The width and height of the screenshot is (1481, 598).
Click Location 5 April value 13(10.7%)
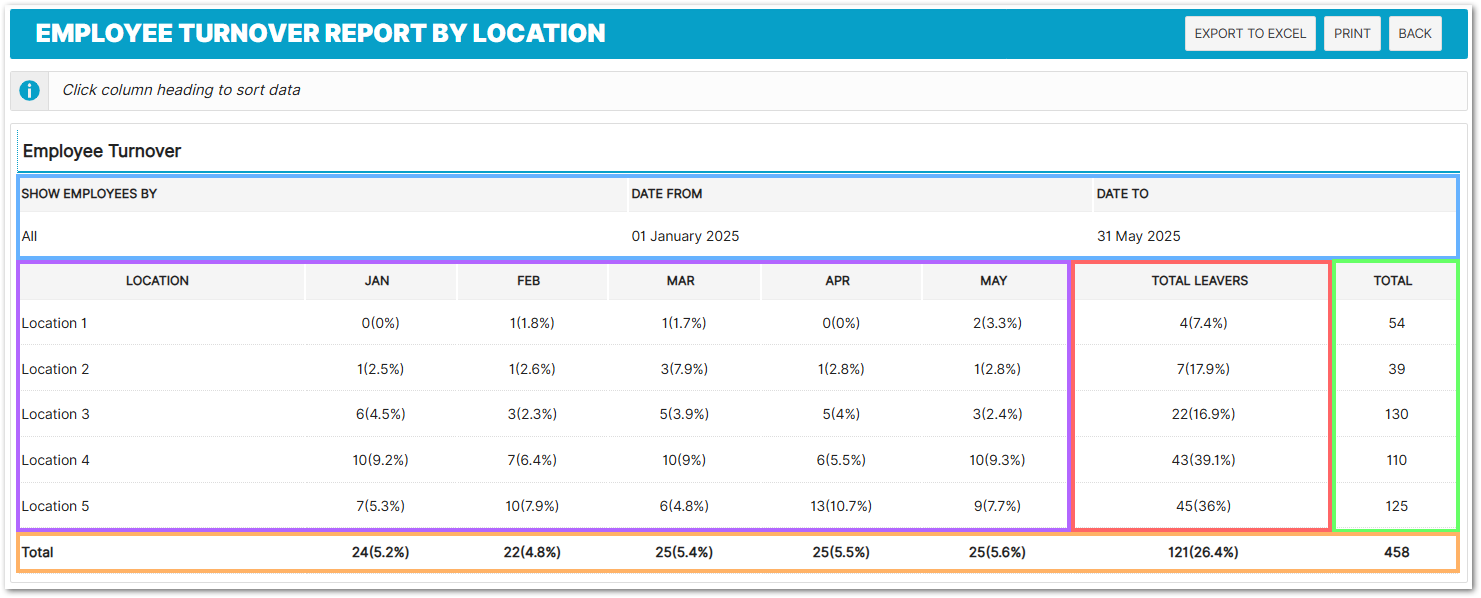pos(838,506)
